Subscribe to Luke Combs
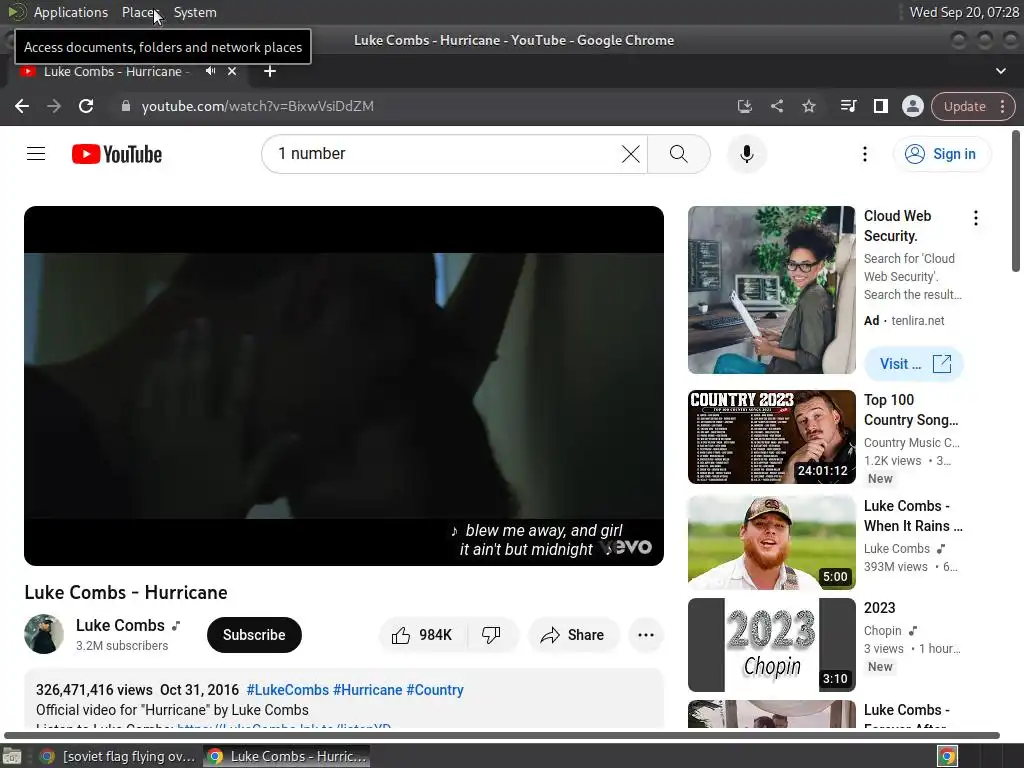The height and width of the screenshot is (768, 1024). [254, 635]
